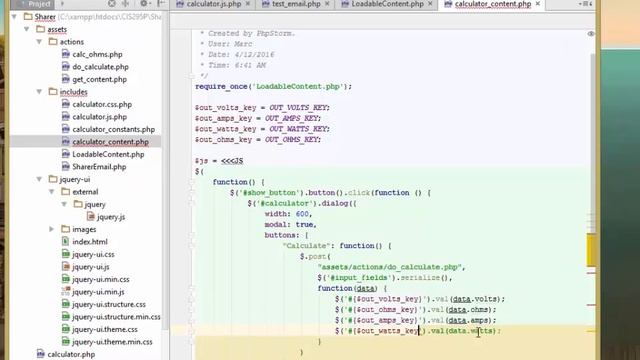Click the Scroll from Source icon in Project panel
This screenshot has width=640, height=360.
point(111,4)
